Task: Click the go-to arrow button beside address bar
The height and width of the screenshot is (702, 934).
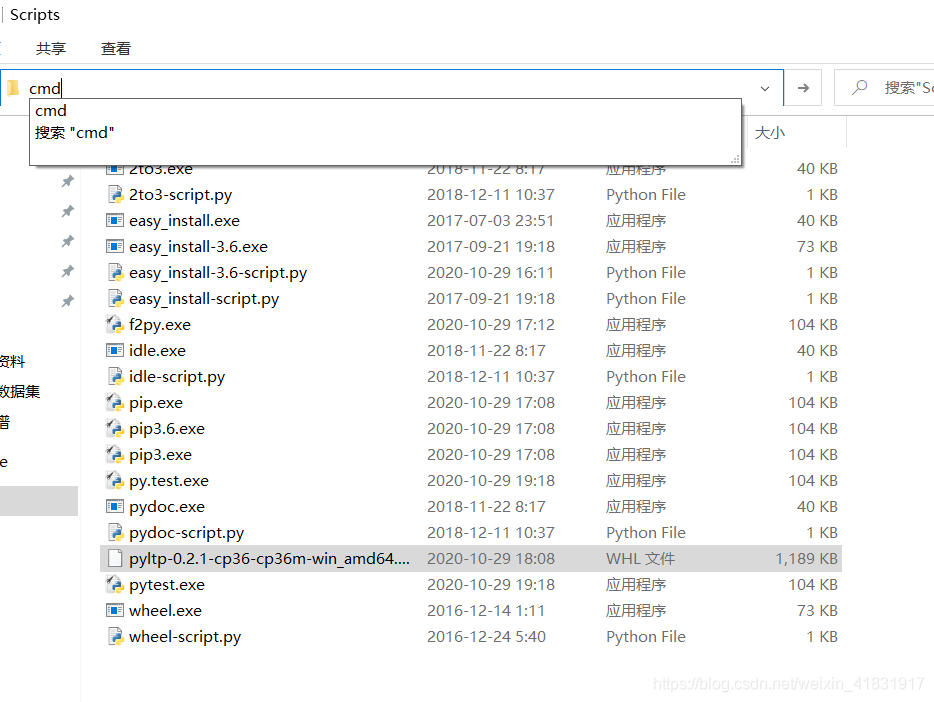Action: click(x=803, y=88)
